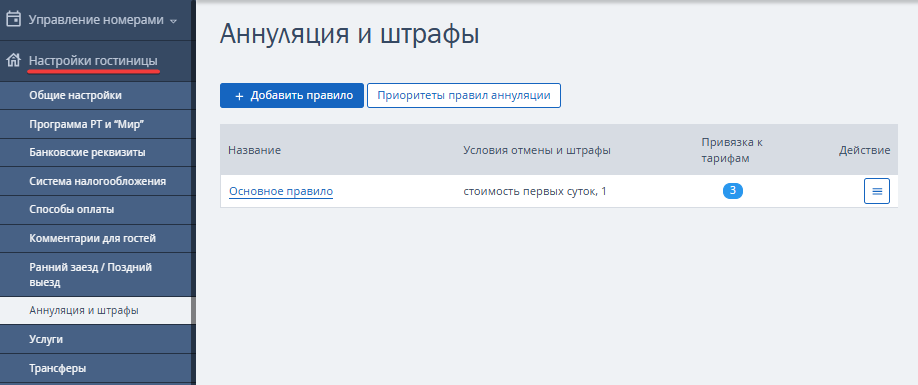This screenshot has width=918, height=385.
Task: Click the page title Аннуляция и штрафы
Action: coord(350,35)
